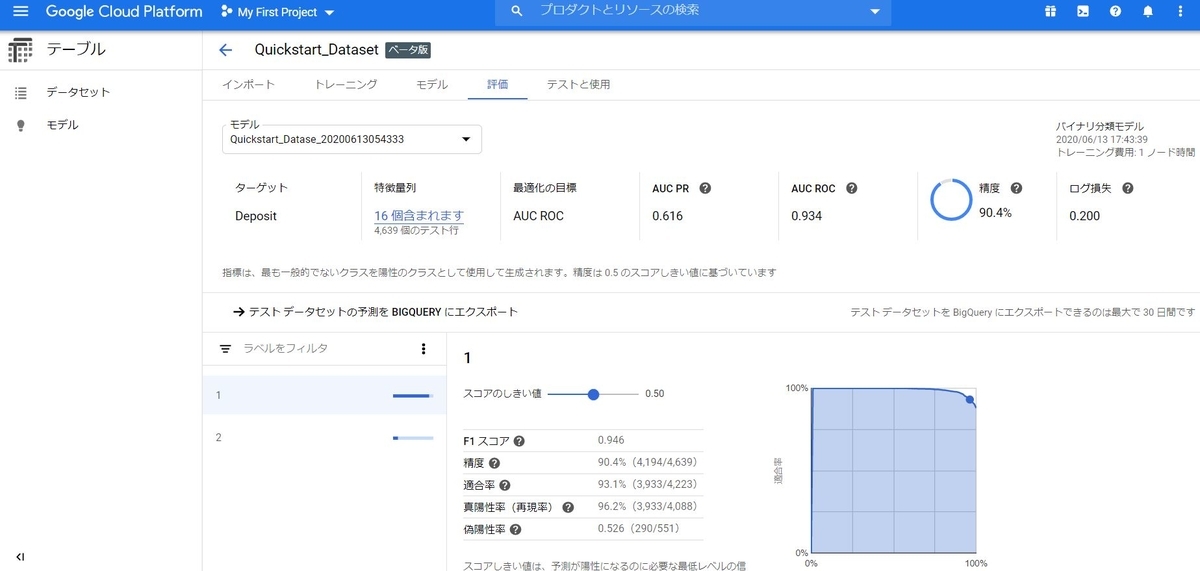Viewport: 1200px width, 571px height.
Task: Switch to the インポート tab
Action: pyautogui.click(x=248, y=85)
